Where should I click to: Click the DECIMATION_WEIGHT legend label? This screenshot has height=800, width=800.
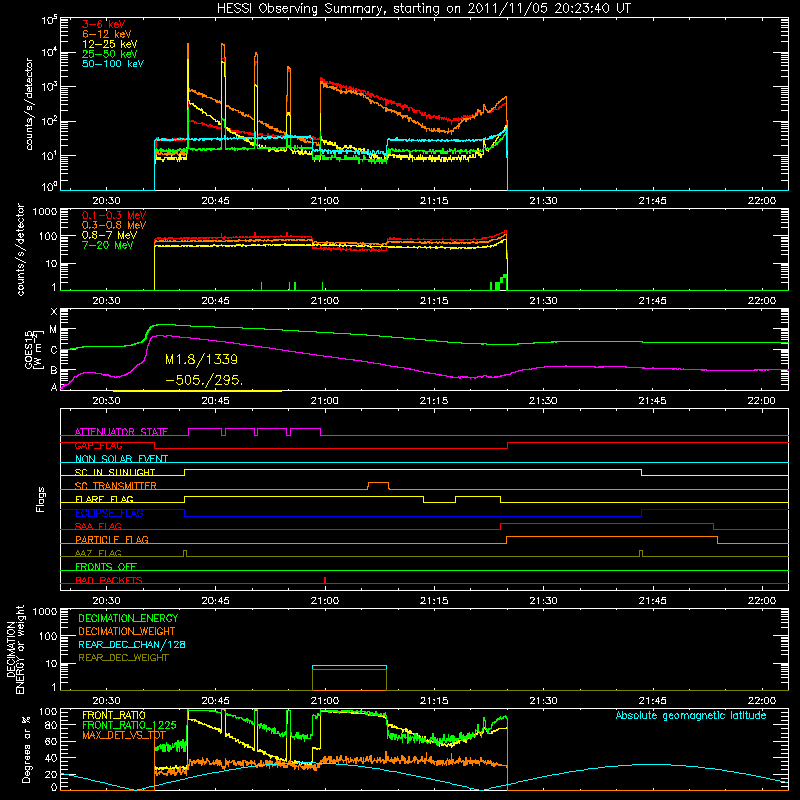pyautogui.click(x=127, y=631)
